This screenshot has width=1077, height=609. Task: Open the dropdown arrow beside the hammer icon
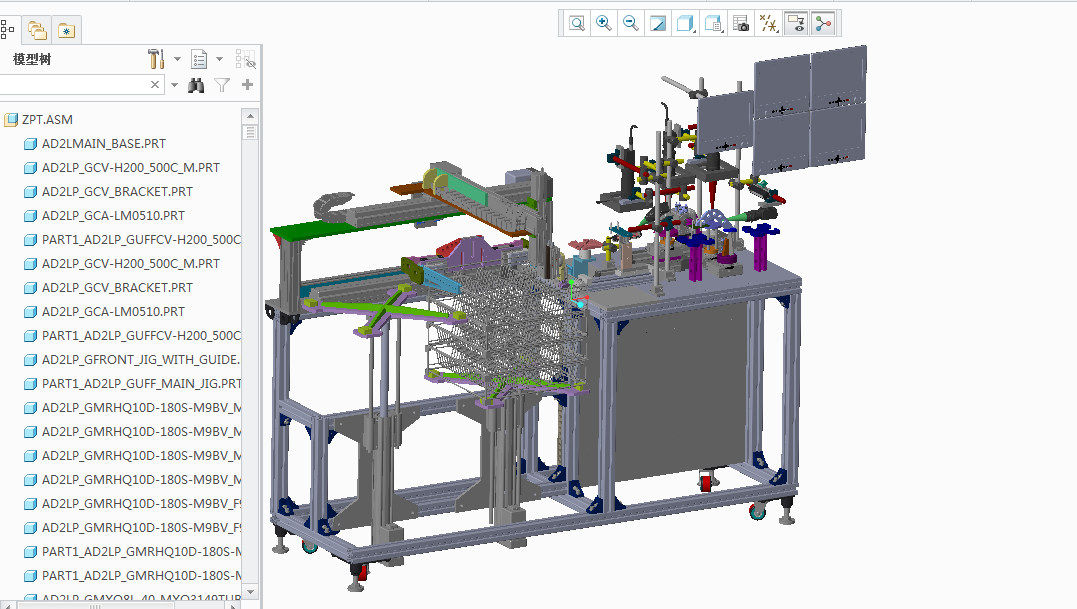click(x=177, y=59)
